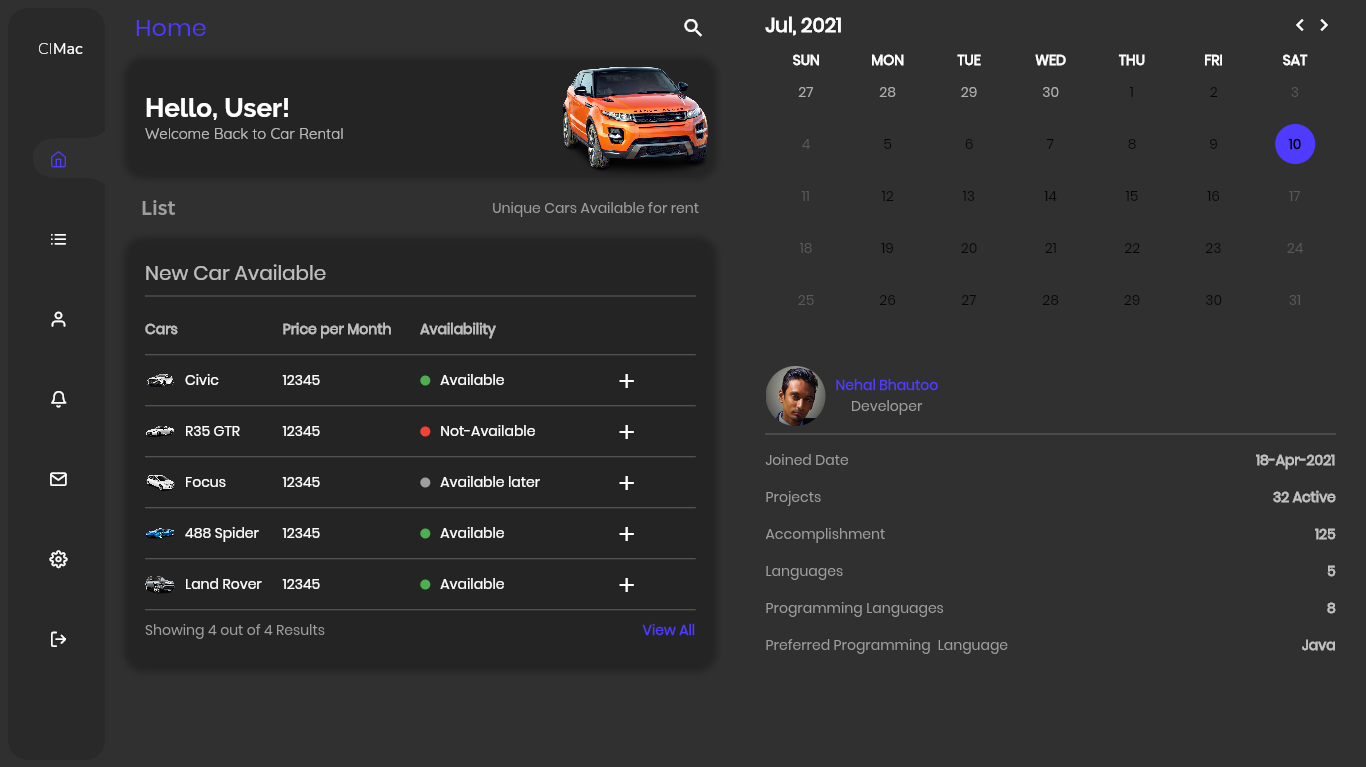Open settings gear in sidebar
The height and width of the screenshot is (767, 1366).
click(x=58, y=559)
